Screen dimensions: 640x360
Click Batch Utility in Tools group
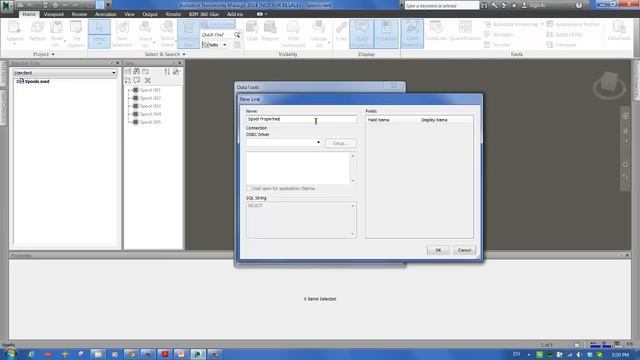[x=564, y=35]
